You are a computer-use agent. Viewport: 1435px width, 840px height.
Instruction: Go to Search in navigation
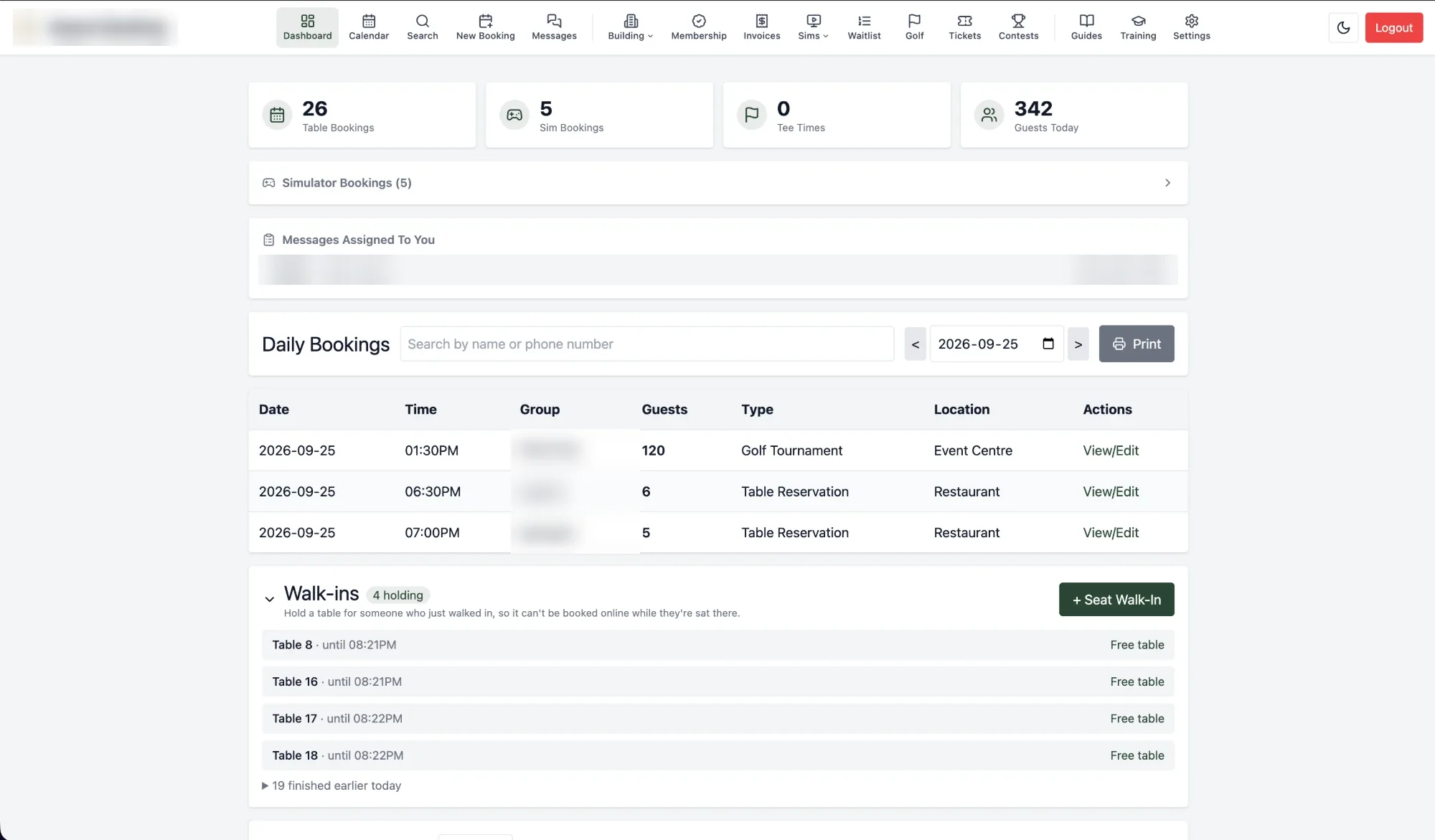pyautogui.click(x=422, y=28)
